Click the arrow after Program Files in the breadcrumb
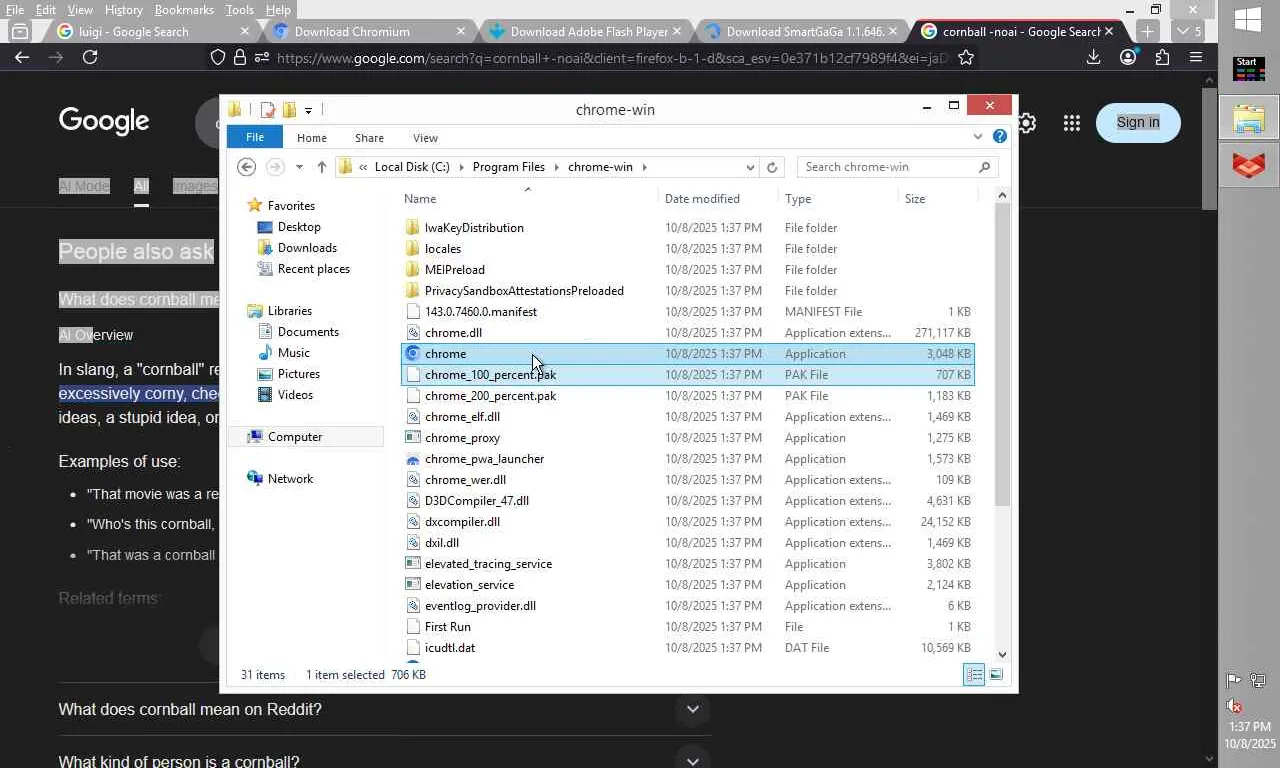The width and height of the screenshot is (1280, 768). 557,167
